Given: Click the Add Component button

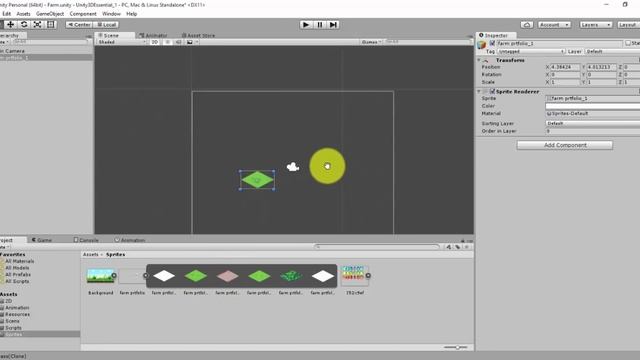Looking at the screenshot, I should coord(564,145).
